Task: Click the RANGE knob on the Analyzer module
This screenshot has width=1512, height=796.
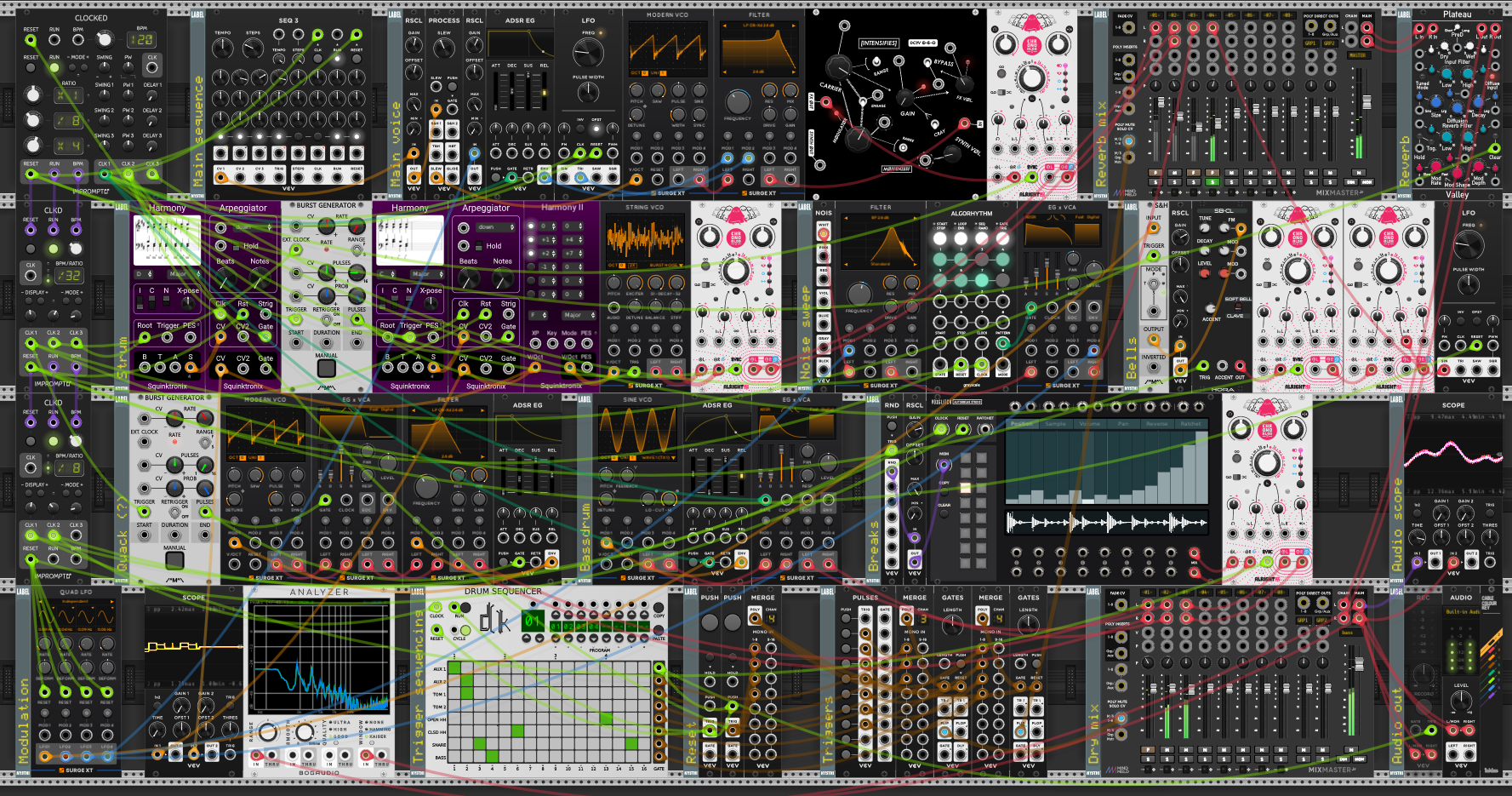Action: coord(267,731)
